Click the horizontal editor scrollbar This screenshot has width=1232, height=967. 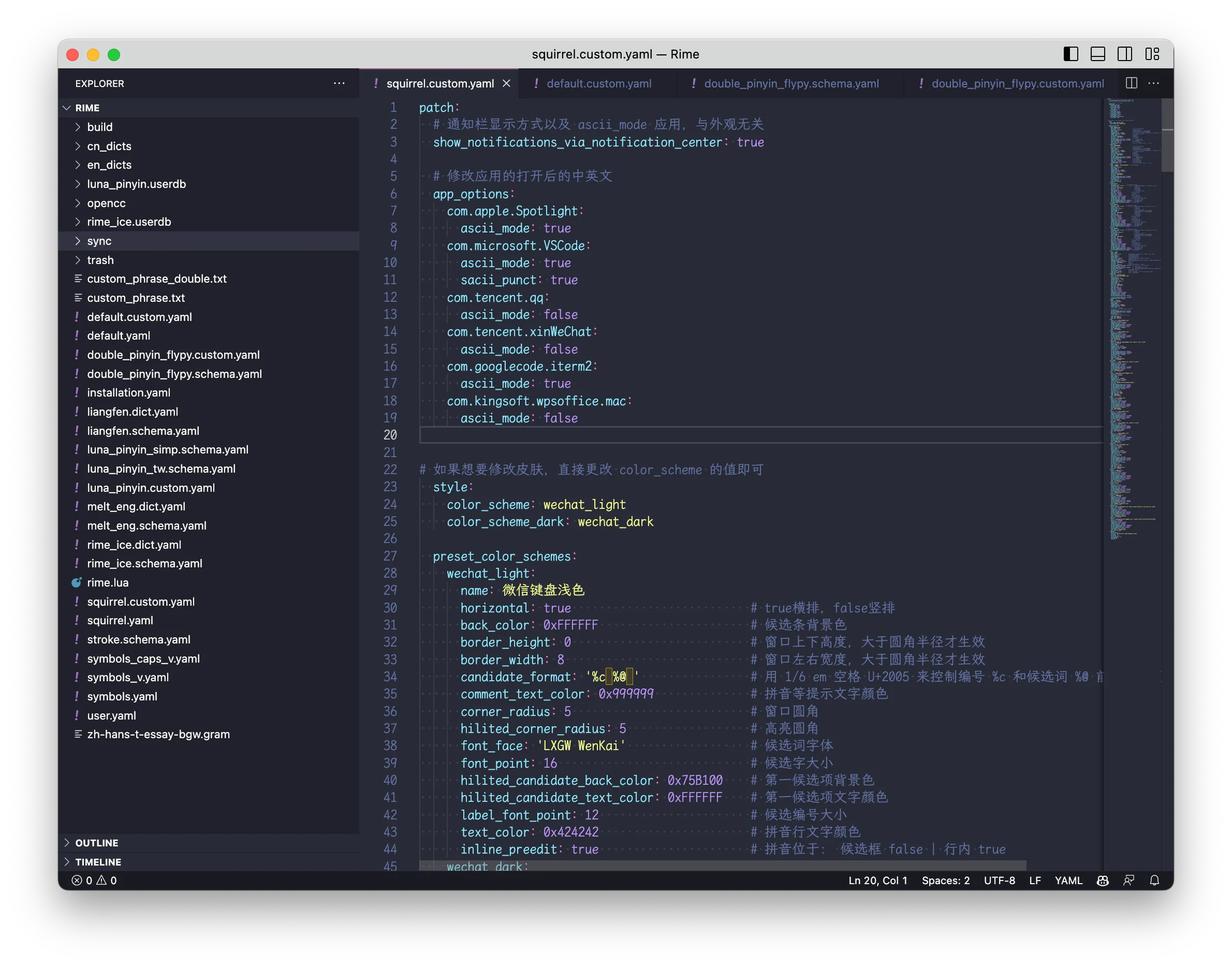[x=723, y=866]
